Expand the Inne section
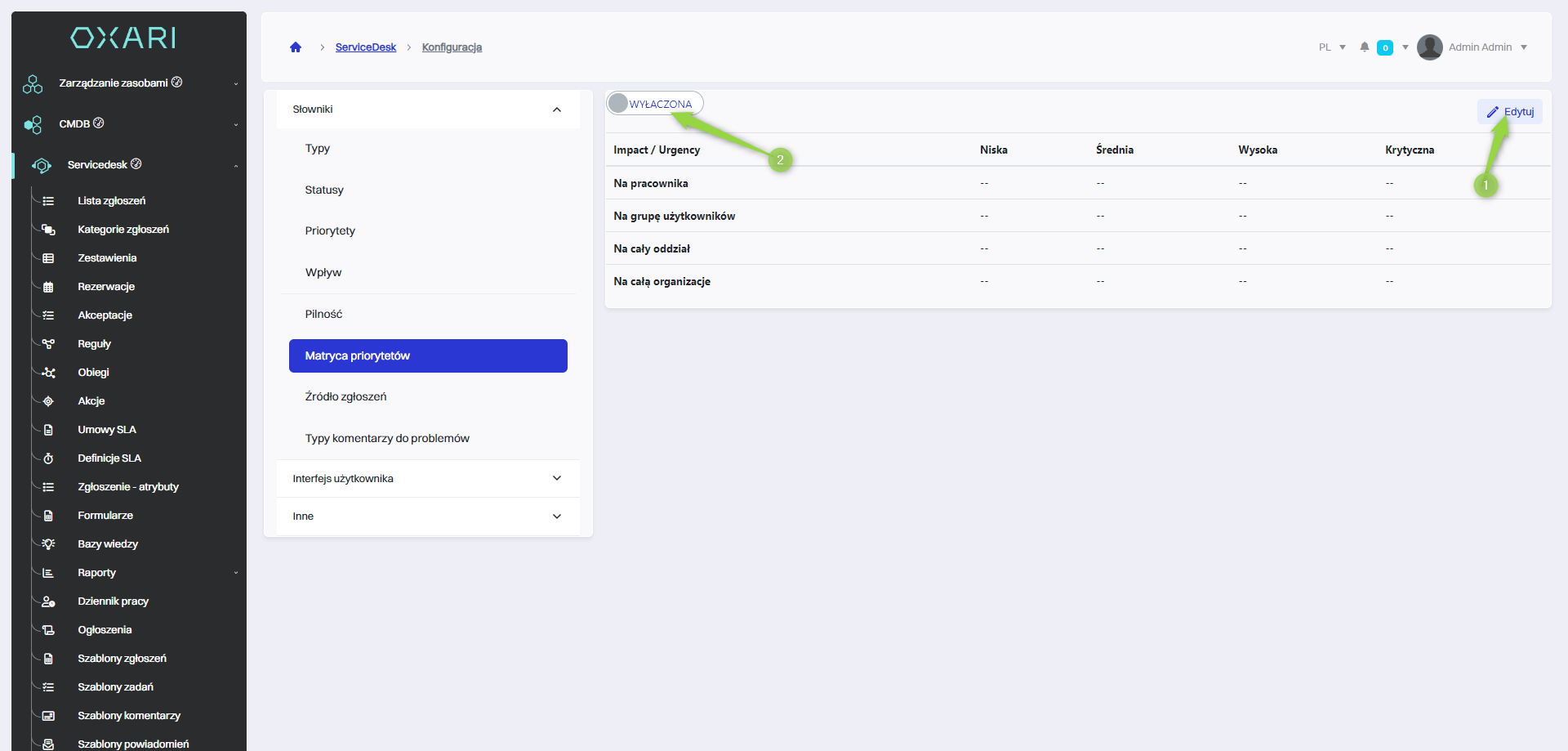This screenshot has height=751, width=1568. pyautogui.click(x=557, y=516)
